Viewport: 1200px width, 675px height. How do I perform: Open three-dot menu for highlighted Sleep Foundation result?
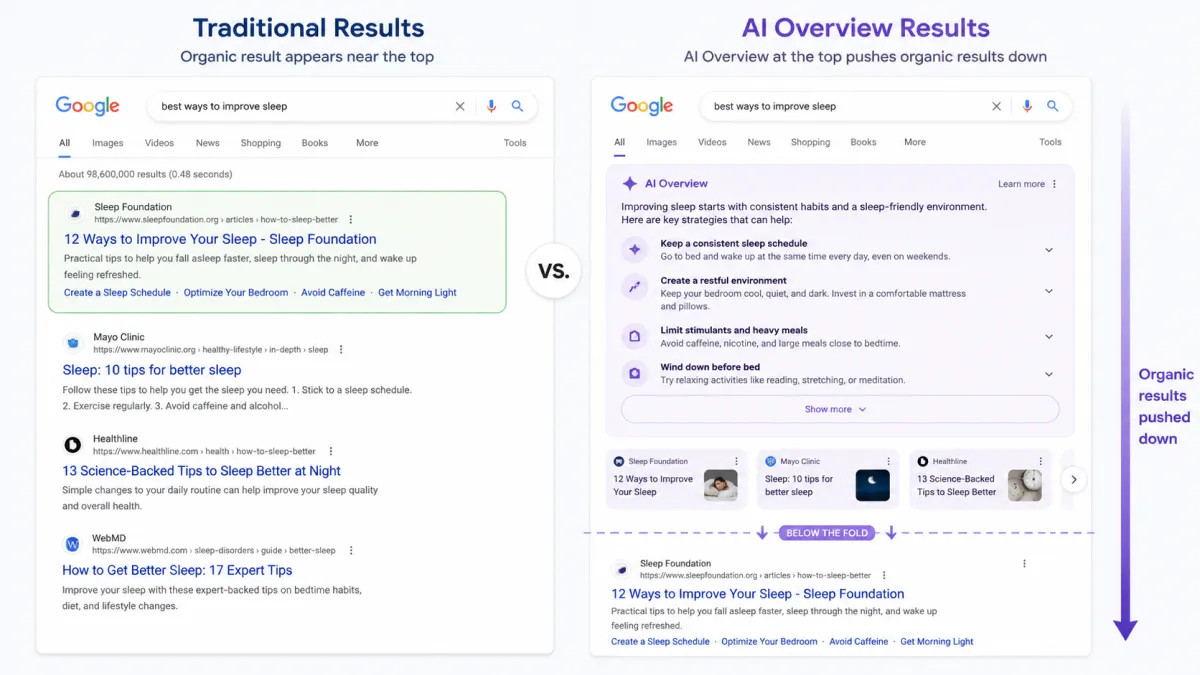click(x=350, y=219)
